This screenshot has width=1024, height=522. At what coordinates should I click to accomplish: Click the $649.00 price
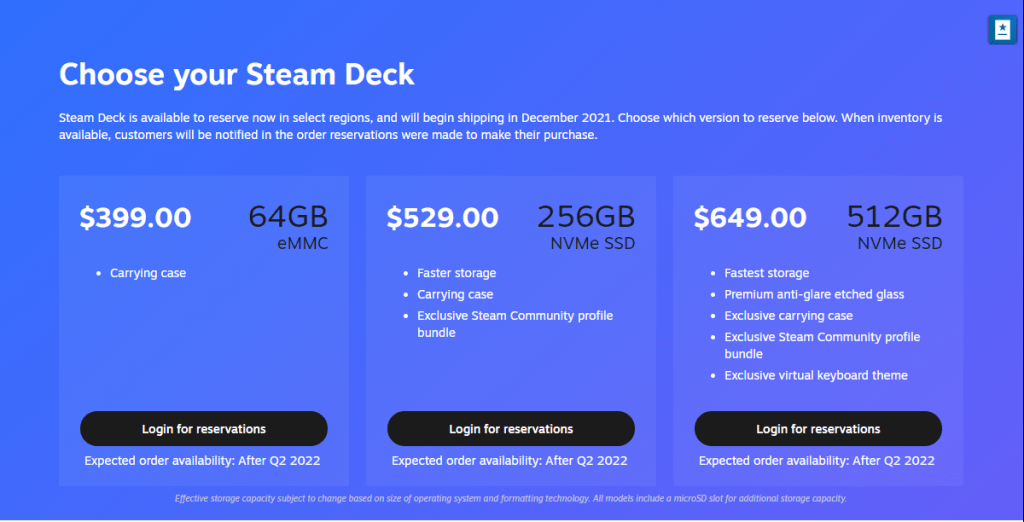[x=750, y=217]
